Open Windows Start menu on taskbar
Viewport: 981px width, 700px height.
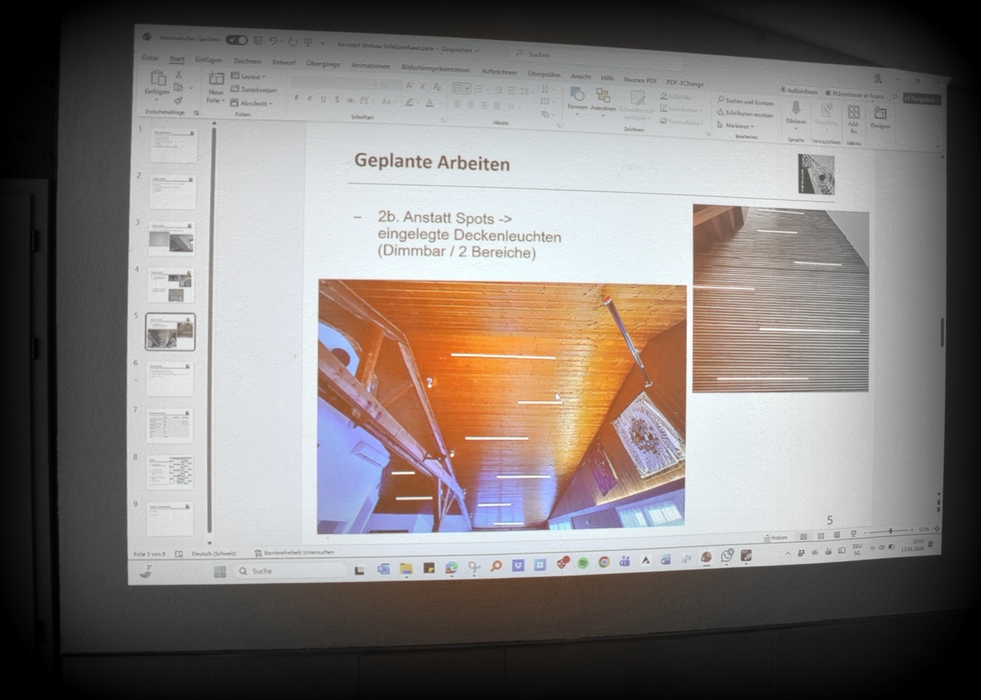[219, 571]
